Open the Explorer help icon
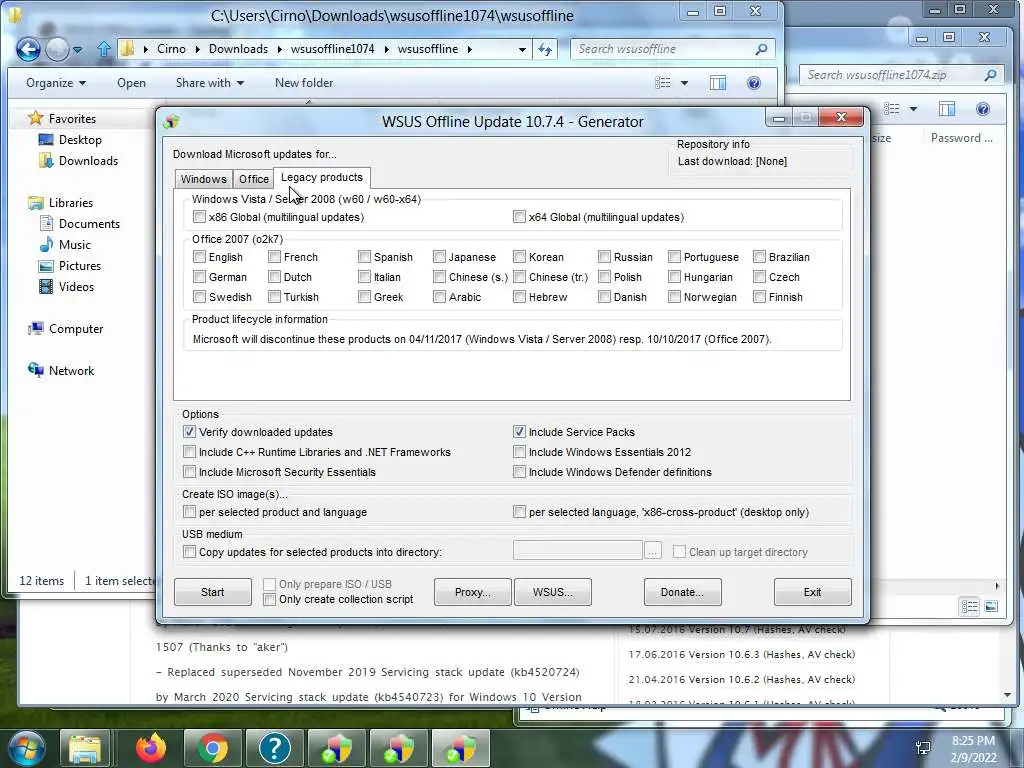This screenshot has height=768, width=1024. click(754, 83)
